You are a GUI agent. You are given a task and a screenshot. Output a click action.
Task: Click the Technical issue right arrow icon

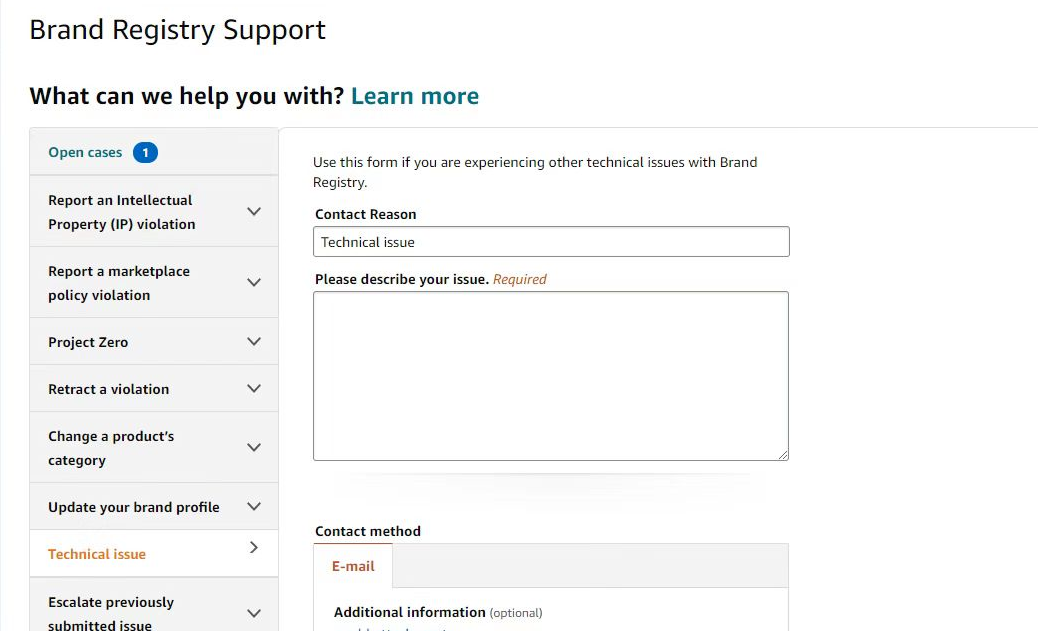[254, 548]
